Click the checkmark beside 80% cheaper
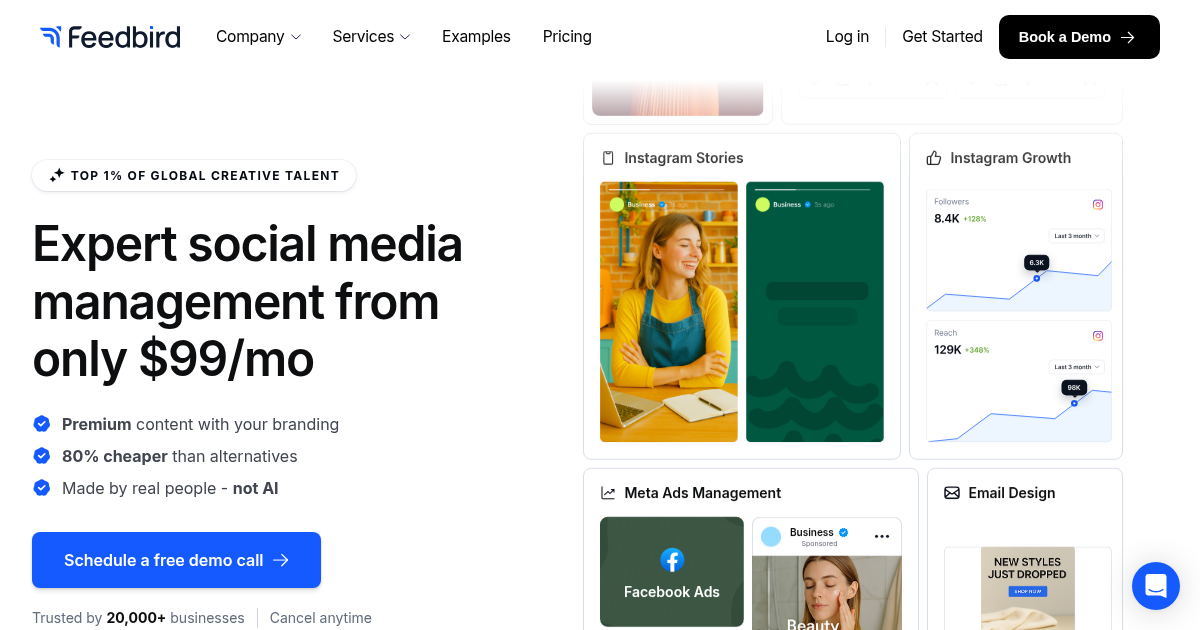 (42, 456)
